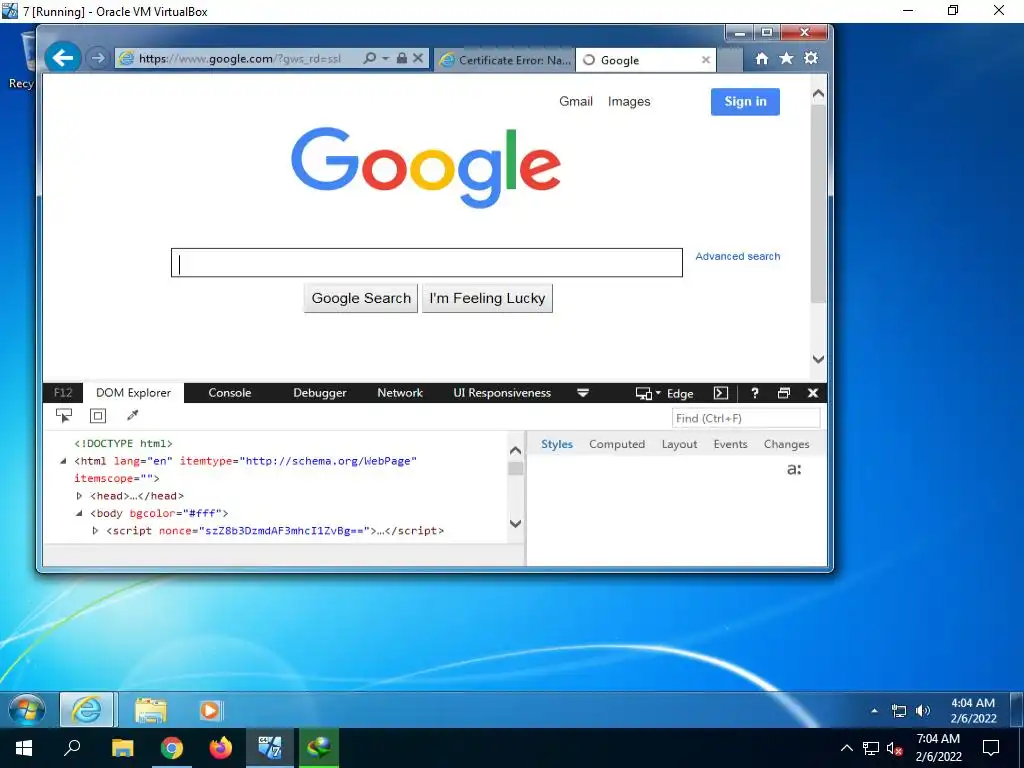
Task: Open Windows Media Player taskbar icon
Action: (210, 710)
